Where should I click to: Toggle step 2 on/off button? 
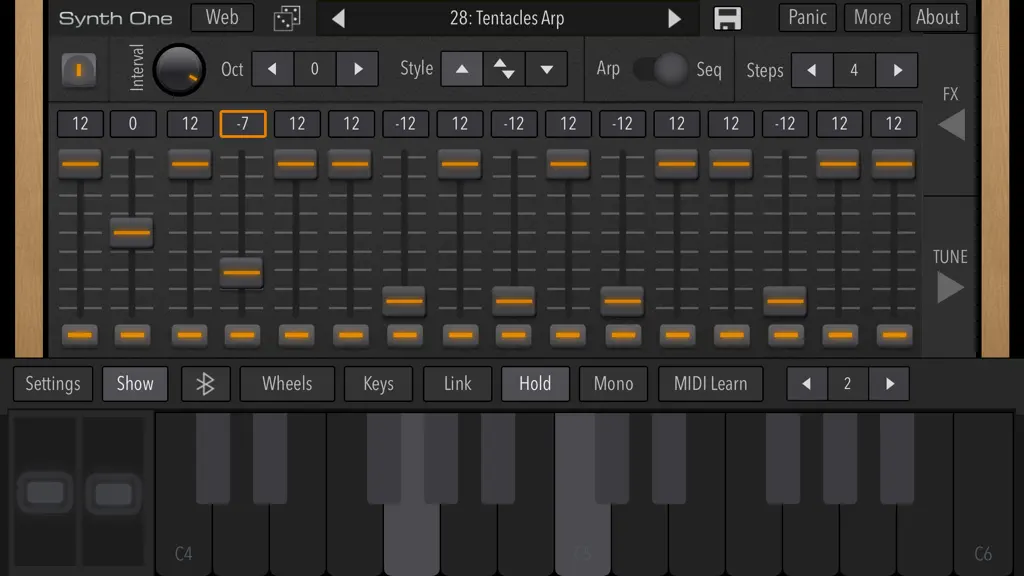[x=133, y=335]
